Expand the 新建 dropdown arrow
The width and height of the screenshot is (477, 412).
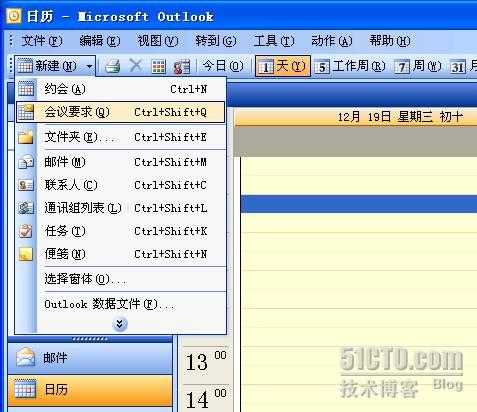click(x=89, y=66)
